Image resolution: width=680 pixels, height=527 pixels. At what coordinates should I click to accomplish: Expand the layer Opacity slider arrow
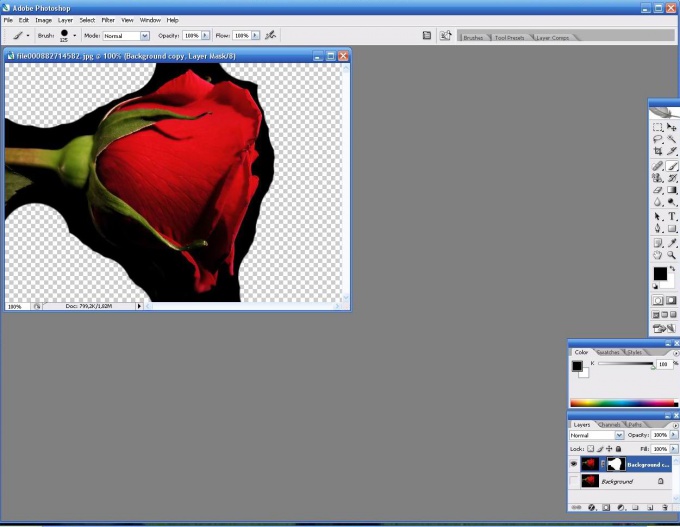pyautogui.click(x=673, y=436)
